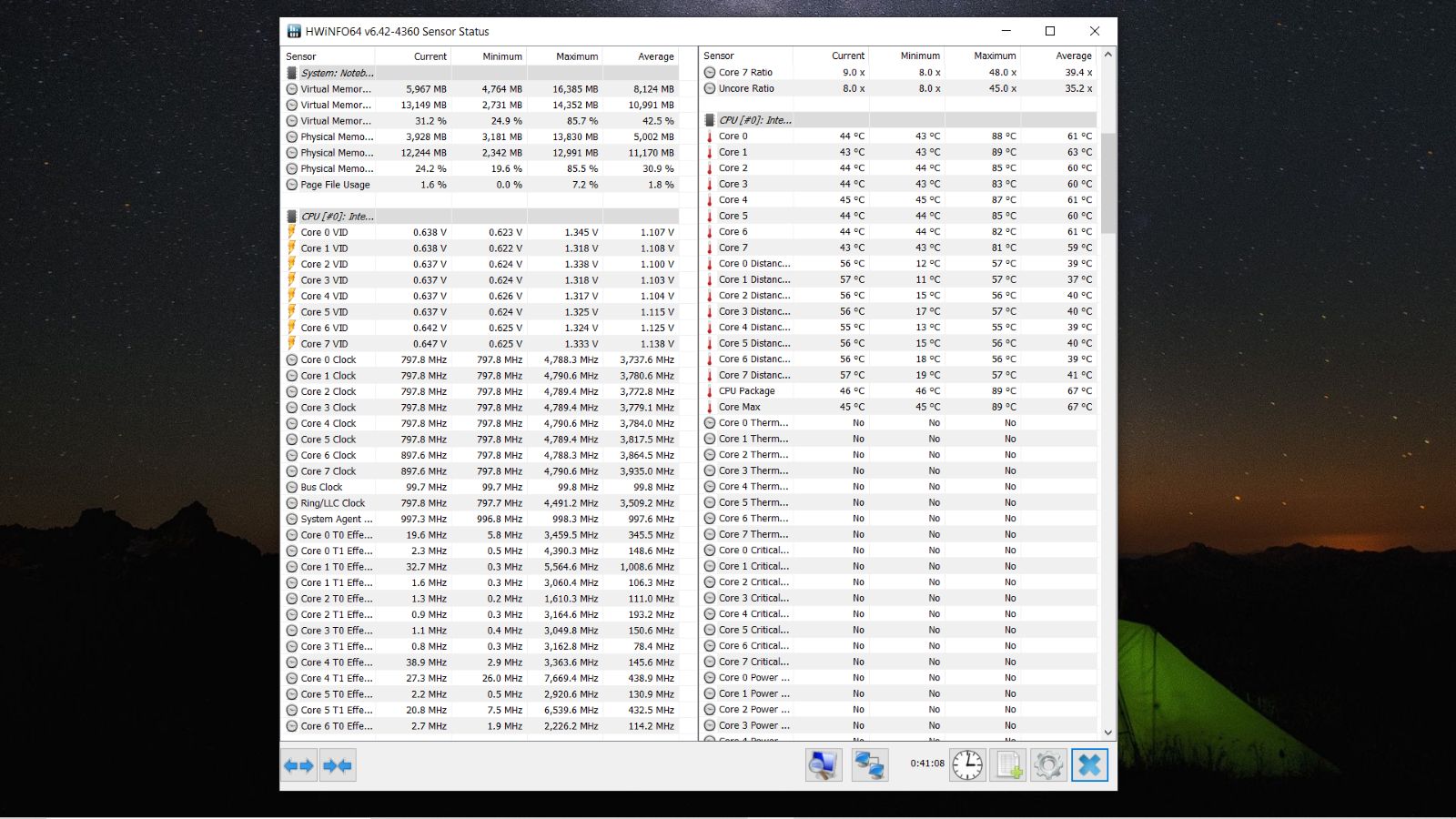Select the CPU [#0] header above Core 0 VID

(337, 217)
